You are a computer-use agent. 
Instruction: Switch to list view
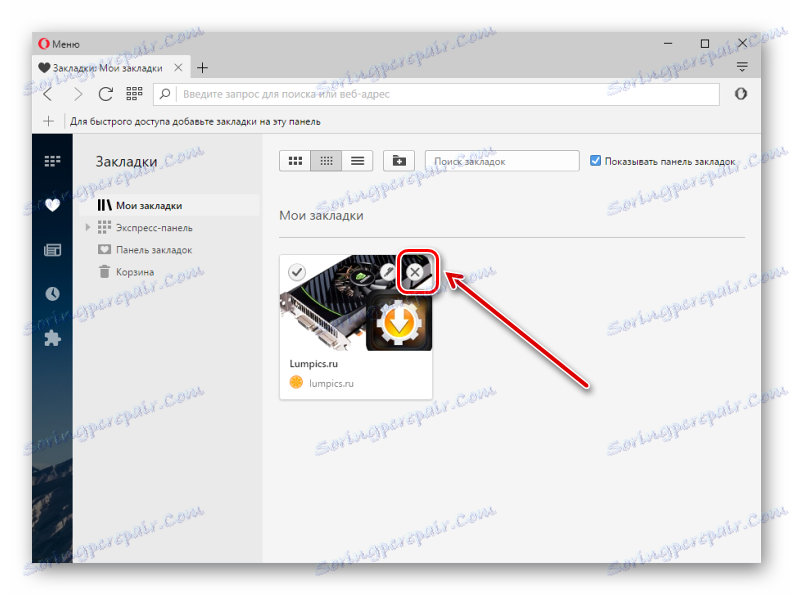(x=357, y=161)
